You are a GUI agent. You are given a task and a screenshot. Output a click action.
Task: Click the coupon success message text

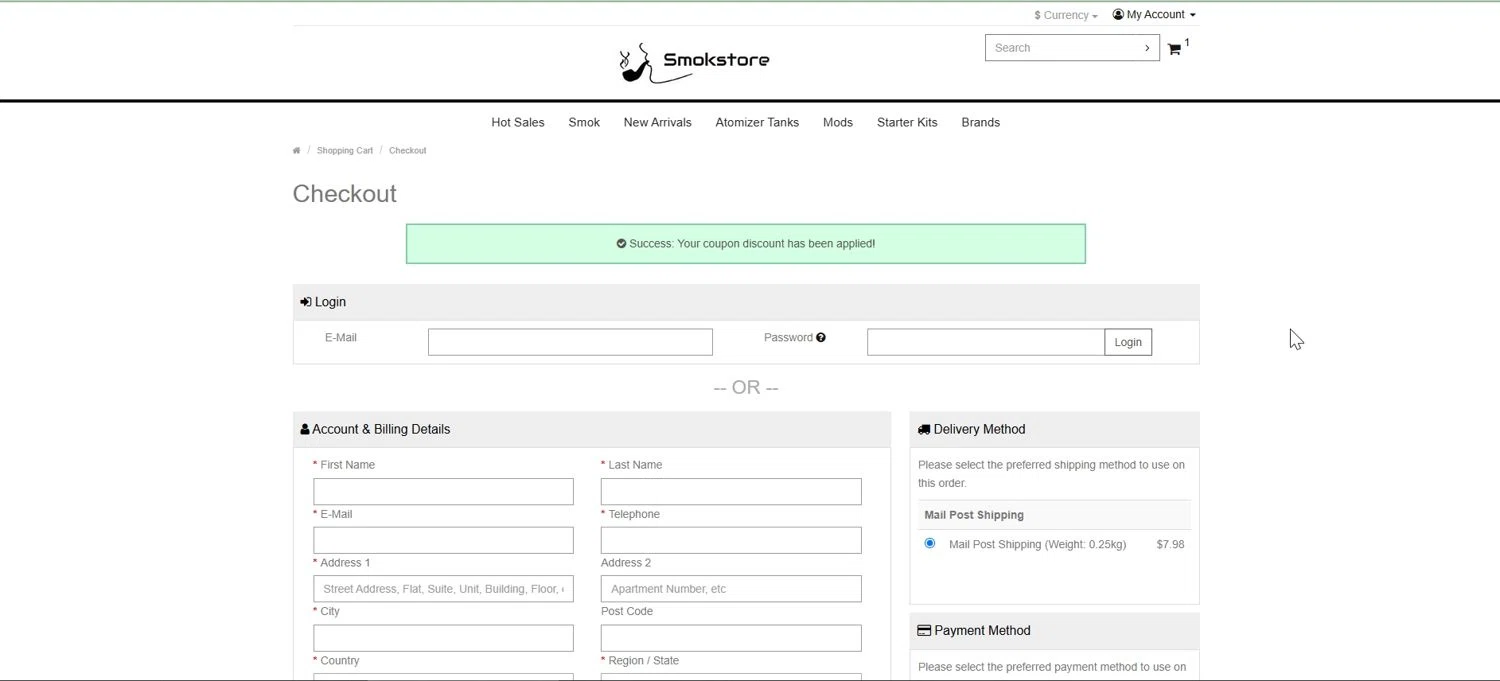pyautogui.click(x=752, y=244)
